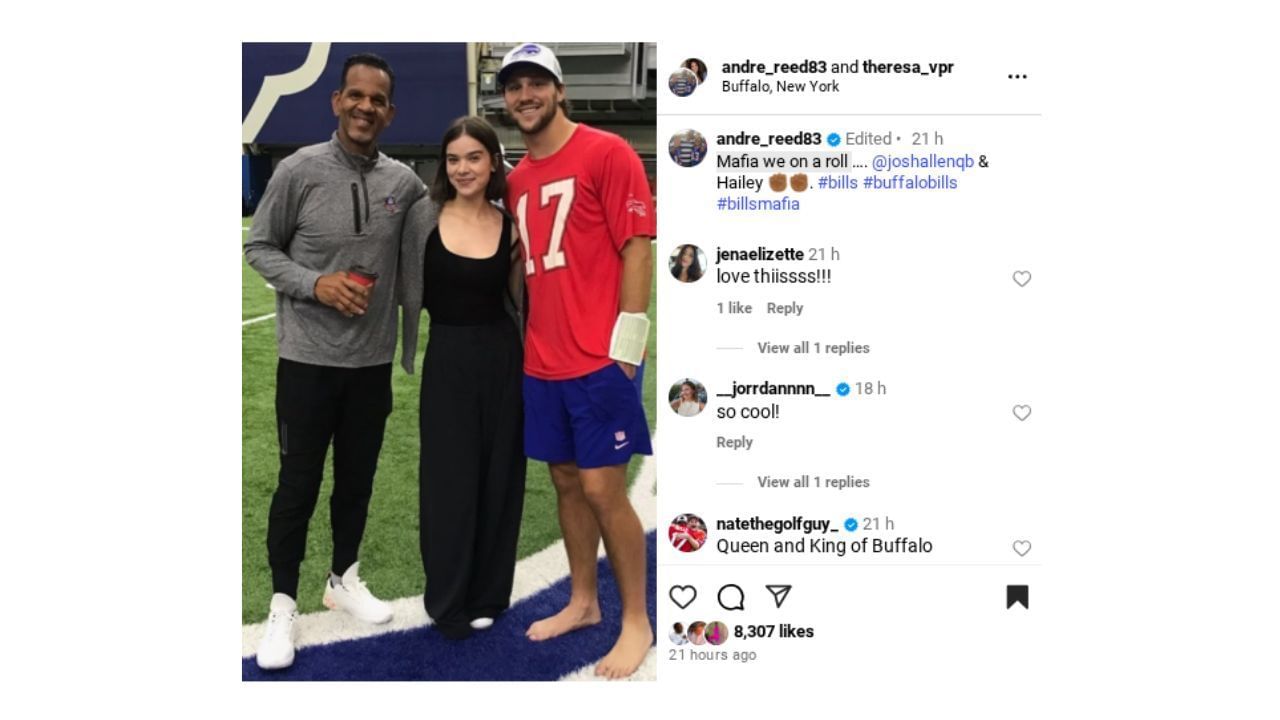This screenshot has height=720, width=1280.
Task: Open the comment bubble icon
Action: [731, 597]
